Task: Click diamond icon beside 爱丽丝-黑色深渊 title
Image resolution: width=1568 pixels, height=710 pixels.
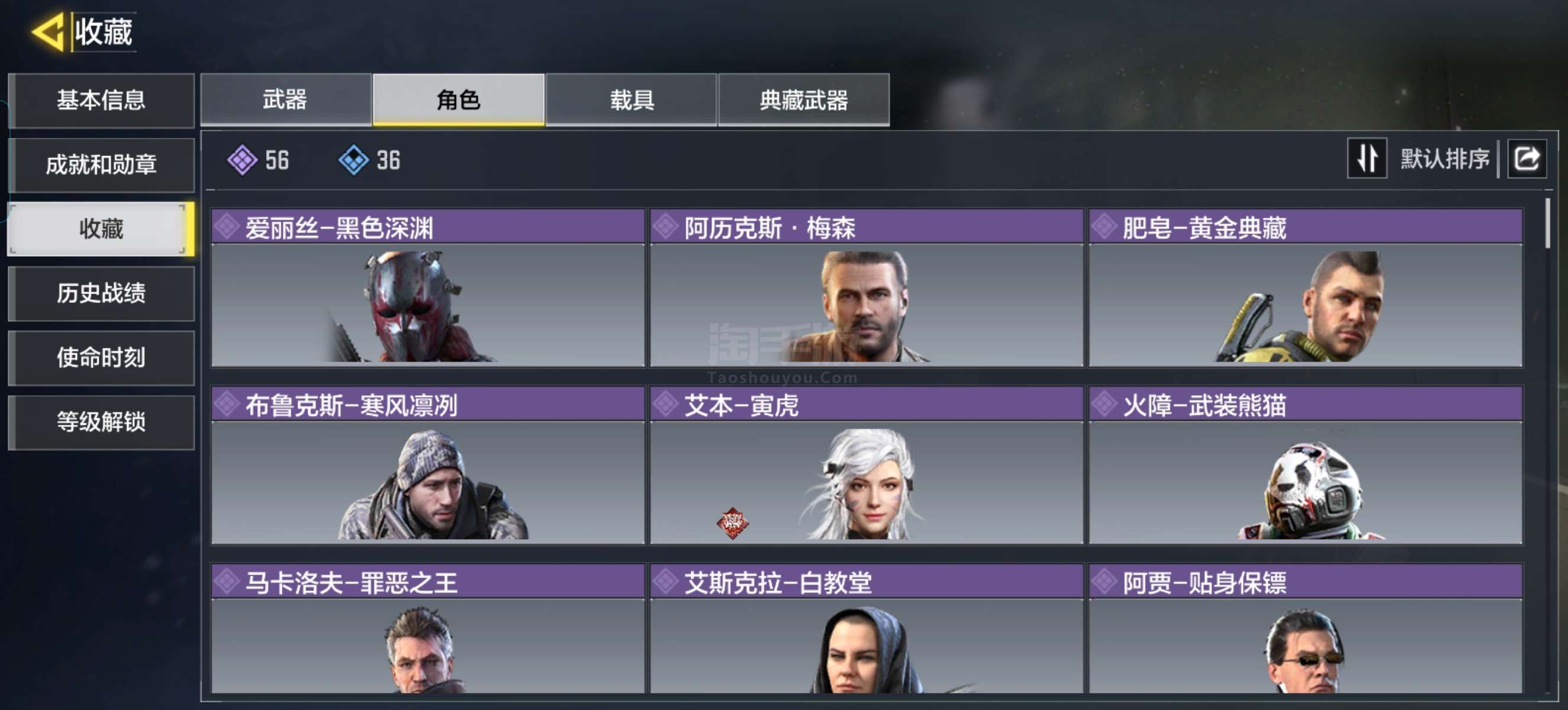Action: click(227, 227)
